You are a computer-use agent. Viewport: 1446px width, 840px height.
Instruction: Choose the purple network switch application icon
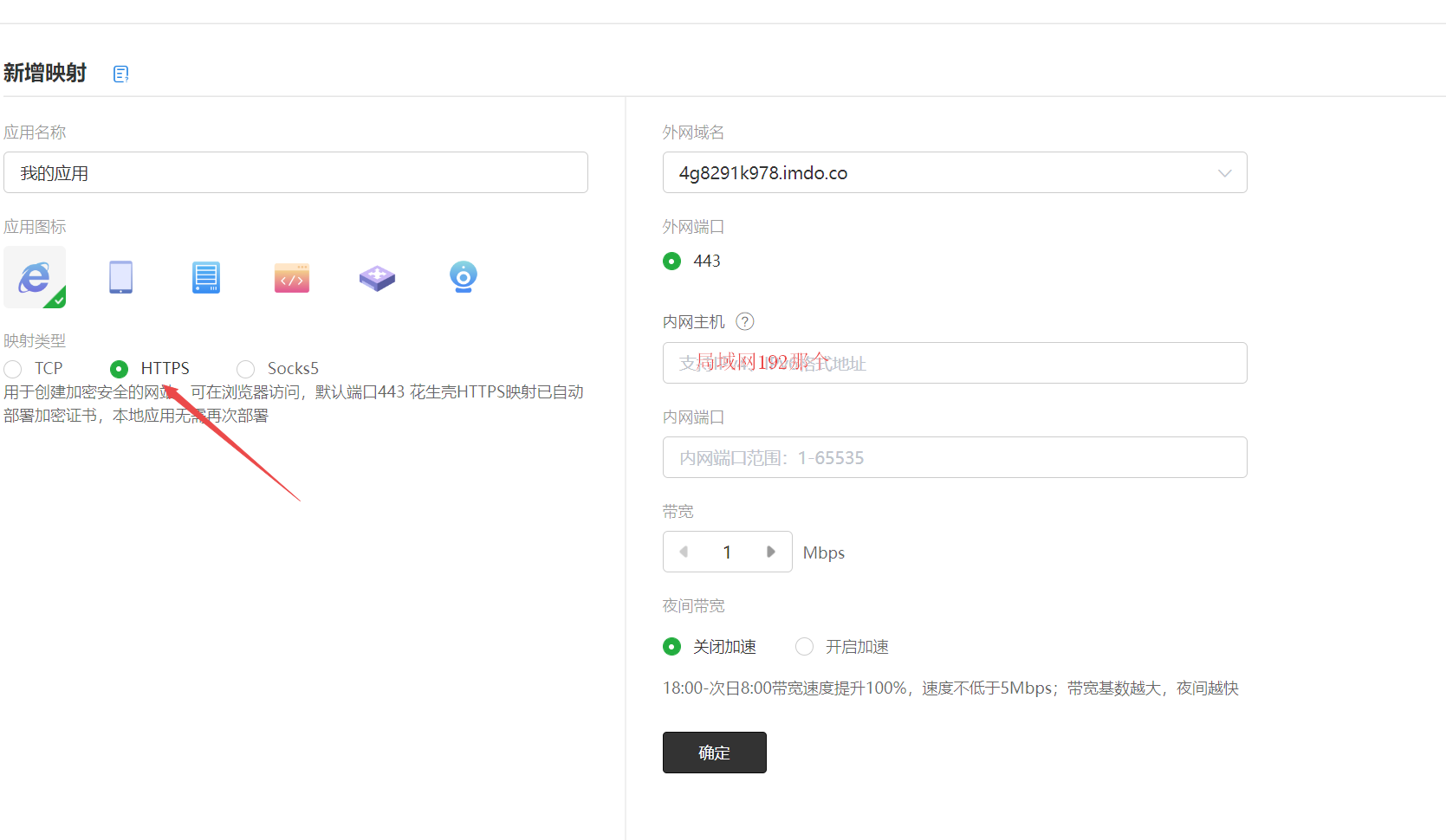[377, 278]
